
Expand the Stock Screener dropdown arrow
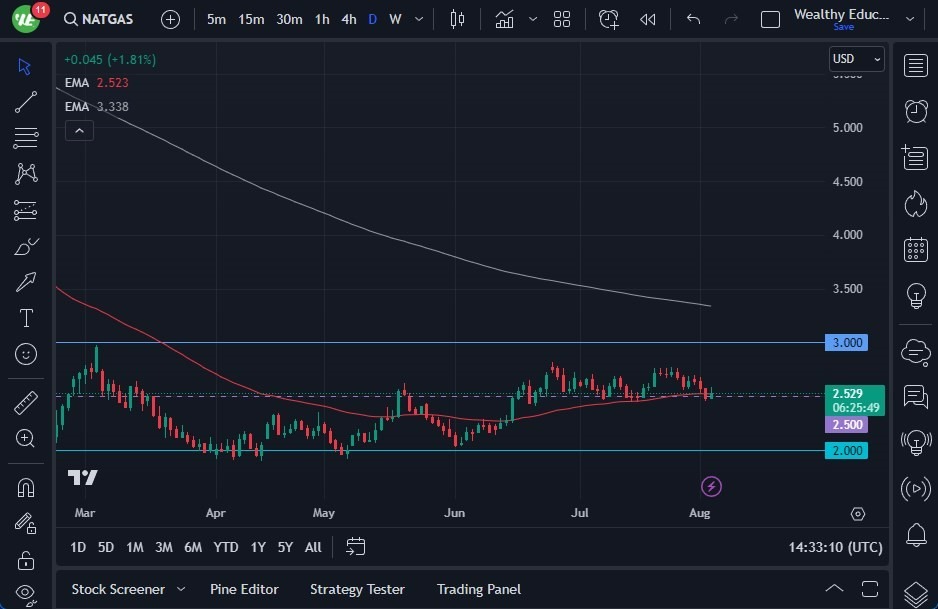[x=181, y=589]
